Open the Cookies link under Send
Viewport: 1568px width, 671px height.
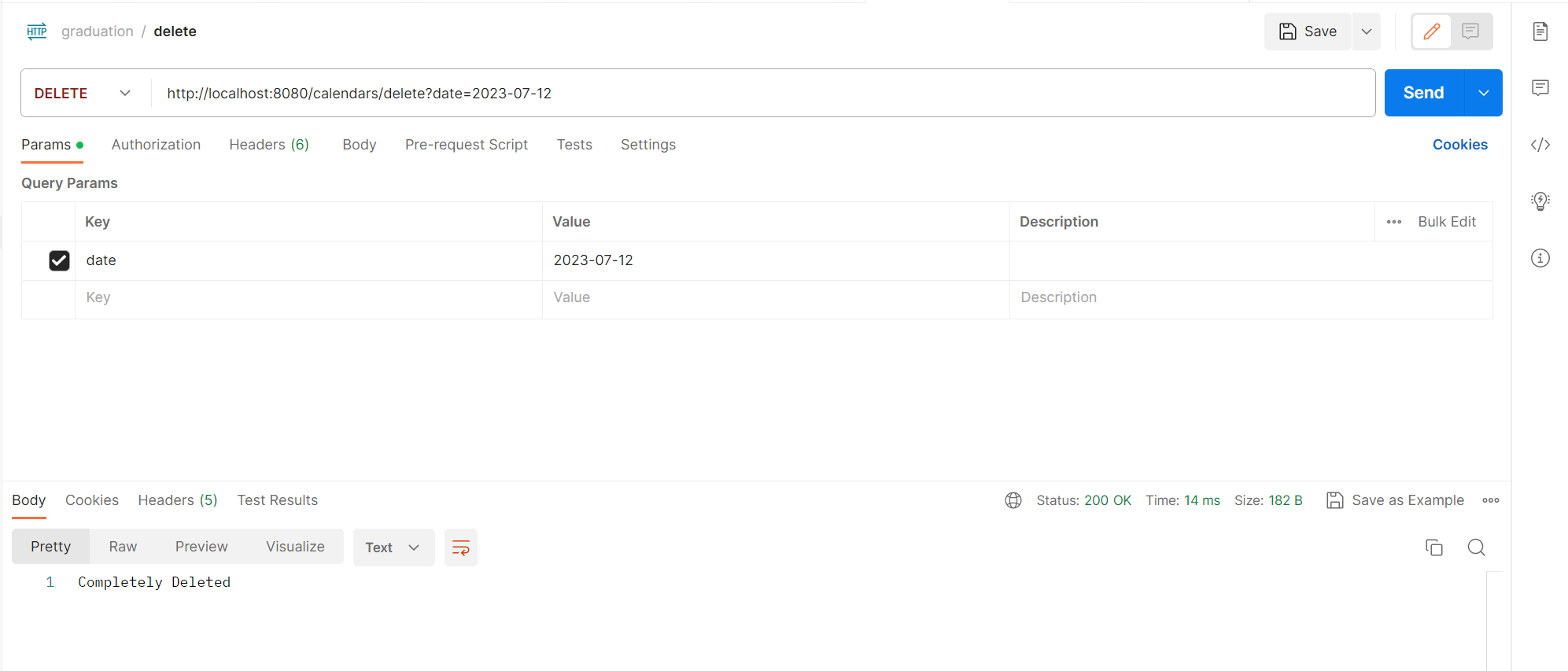pyautogui.click(x=1460, y=145)
